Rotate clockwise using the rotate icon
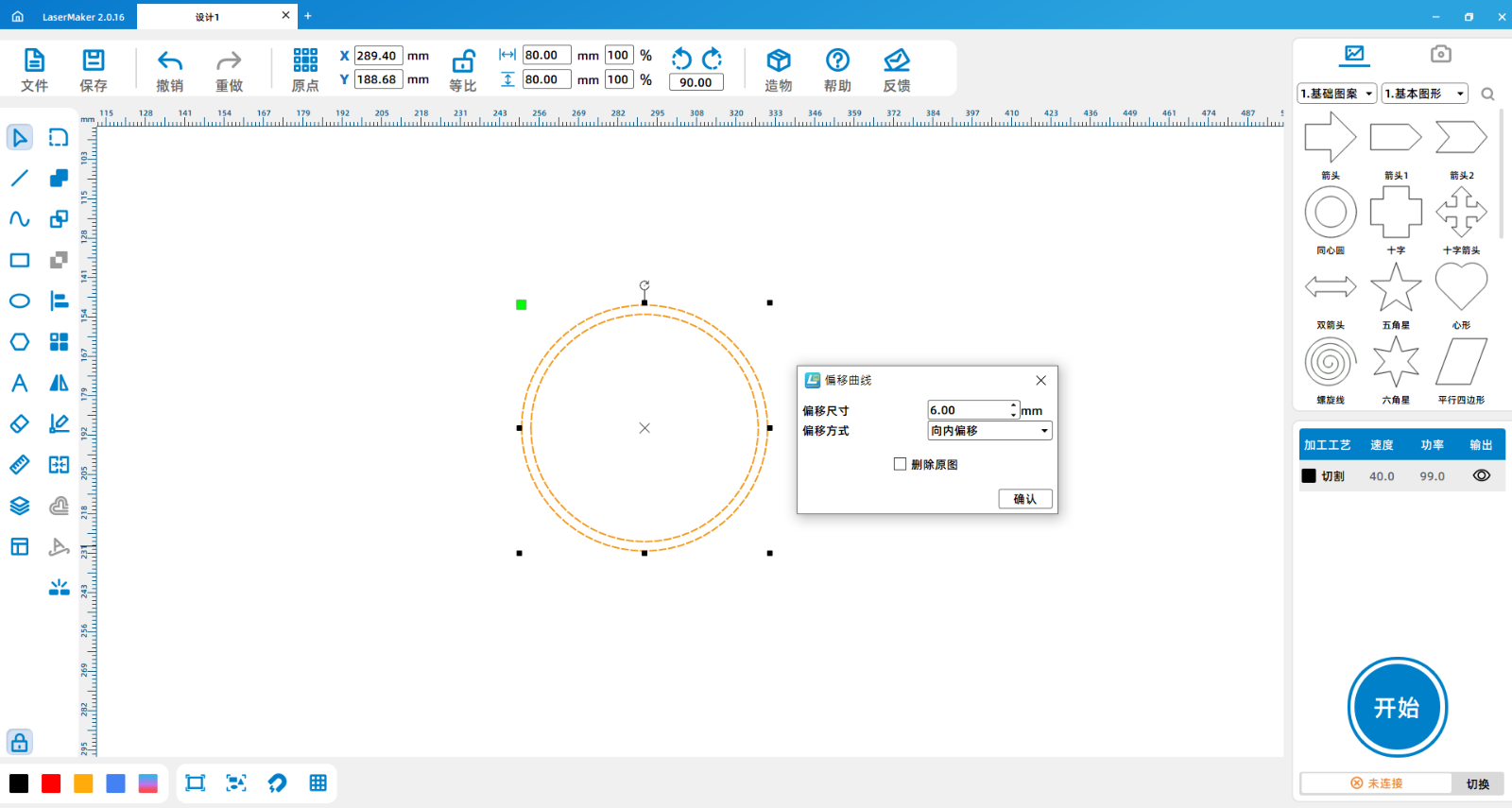 coord(713,59)
